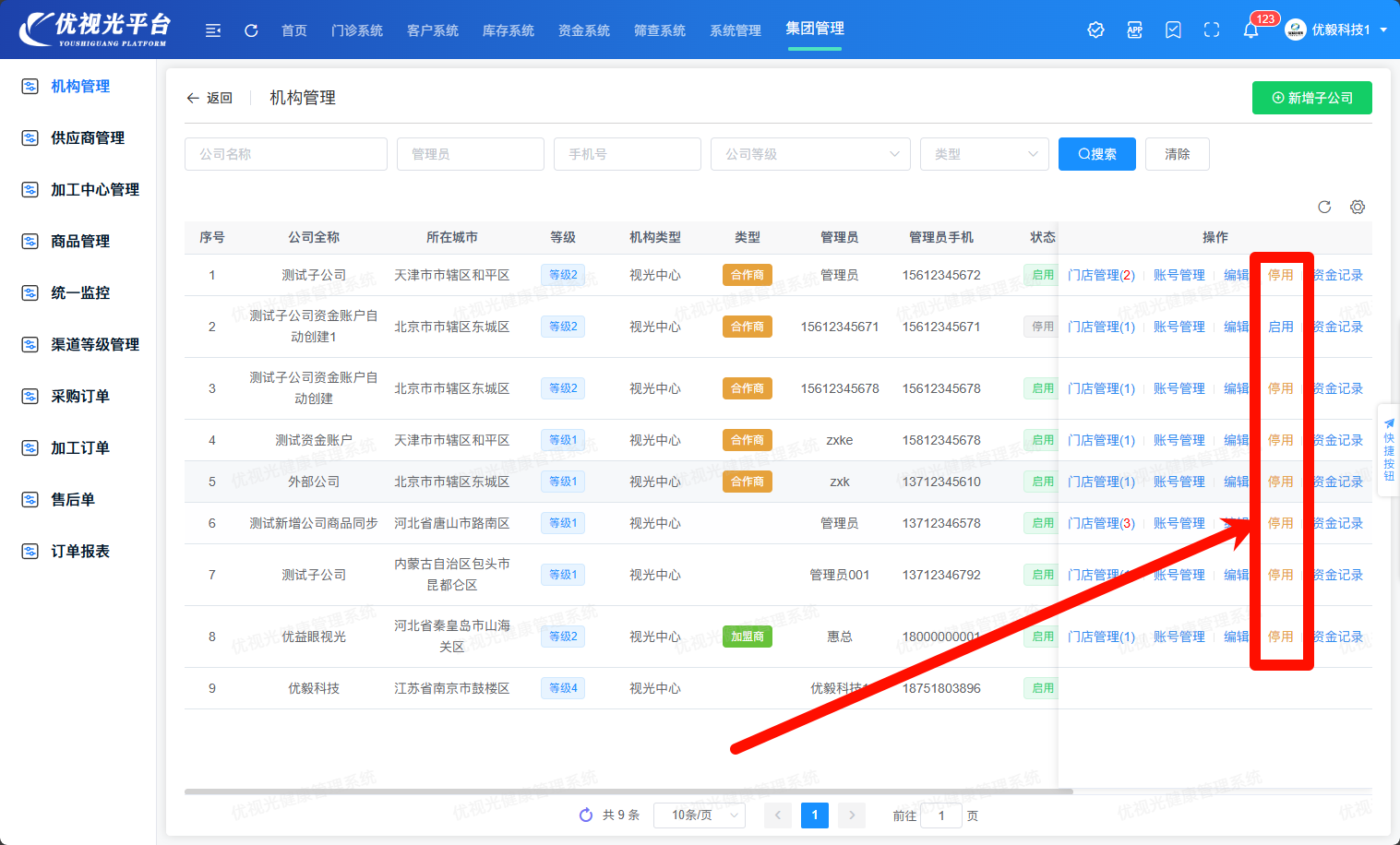Viewport: 1400px width, 845px height.
Task: Click the 停用 status tag in row 2
Action: [x=1043, y=327]
